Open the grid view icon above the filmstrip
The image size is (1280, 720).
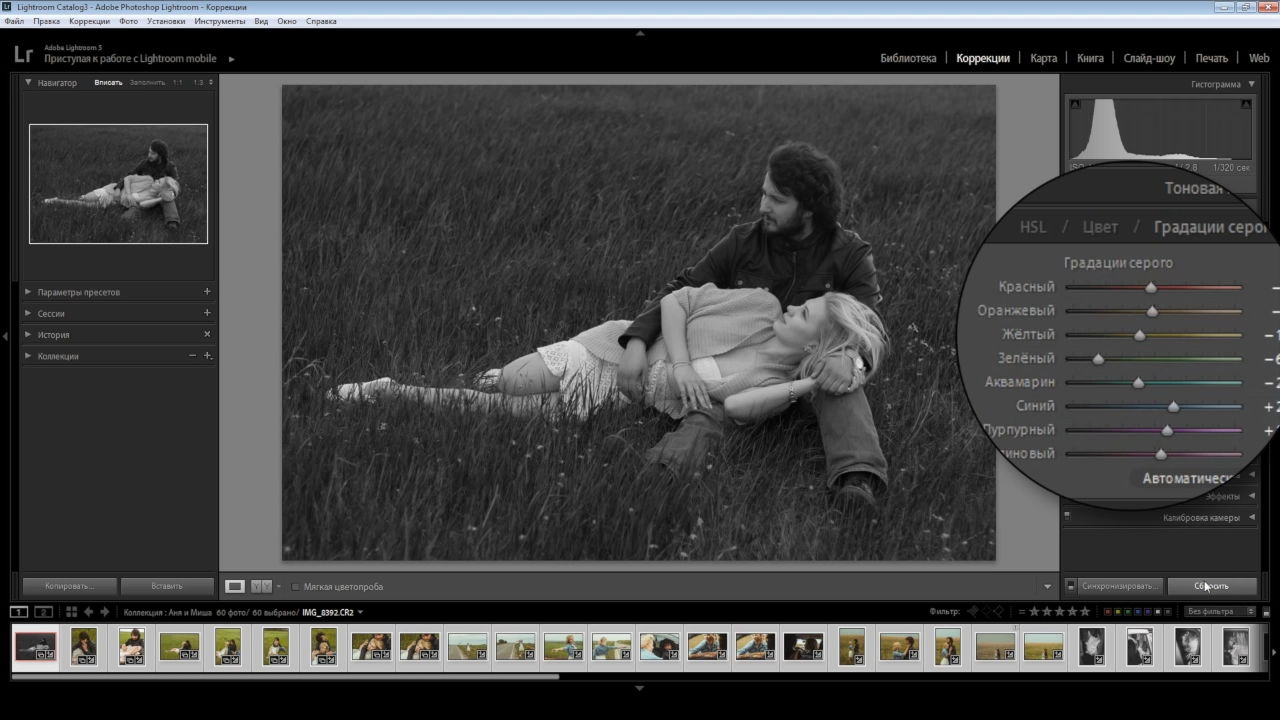[x=71, y=612]
